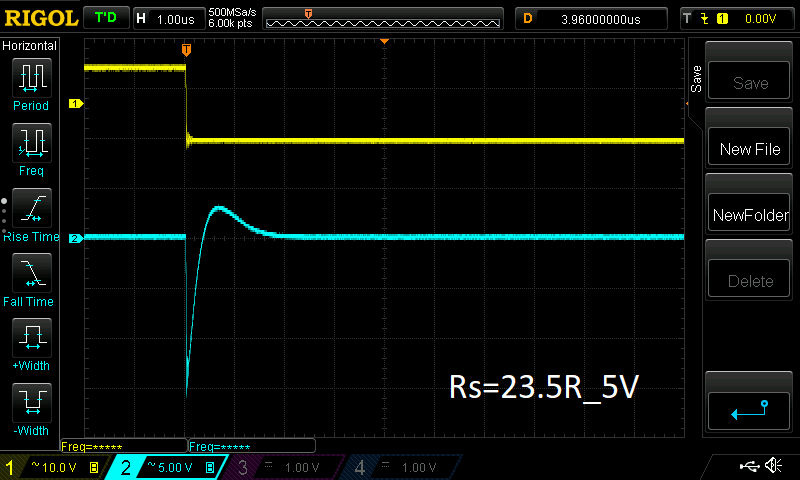Click the T'D trigger status indicator
This screenshot has height=480, width=800.
point(106,18)
